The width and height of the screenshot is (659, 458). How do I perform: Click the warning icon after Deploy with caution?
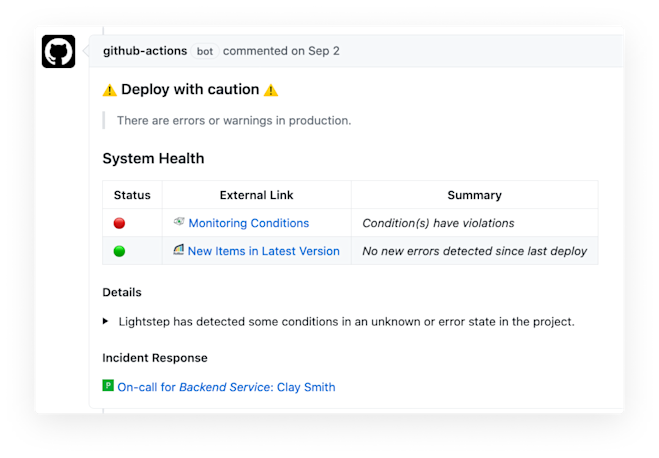click(x=271, y=90)
